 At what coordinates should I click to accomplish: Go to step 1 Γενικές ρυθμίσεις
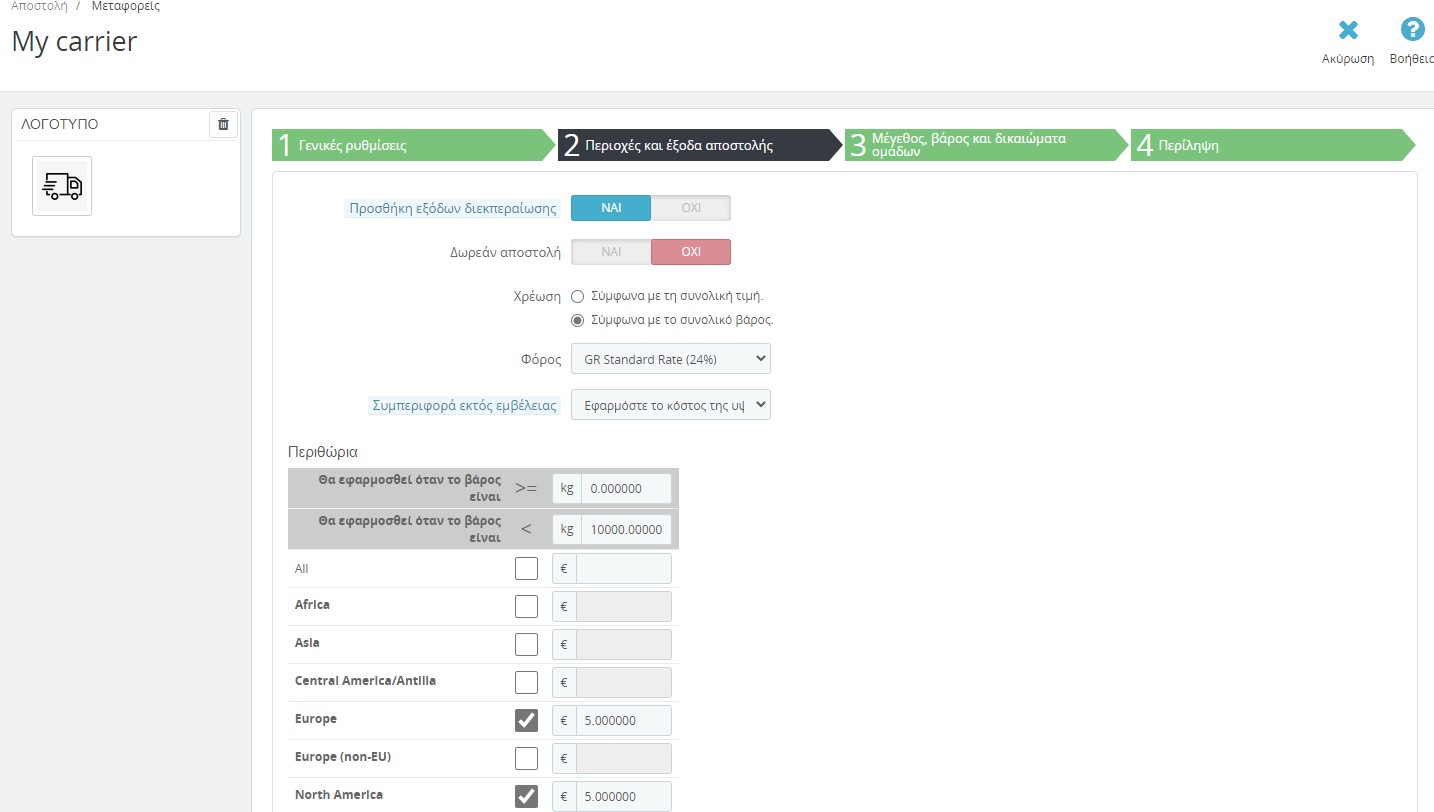point(412,145)
